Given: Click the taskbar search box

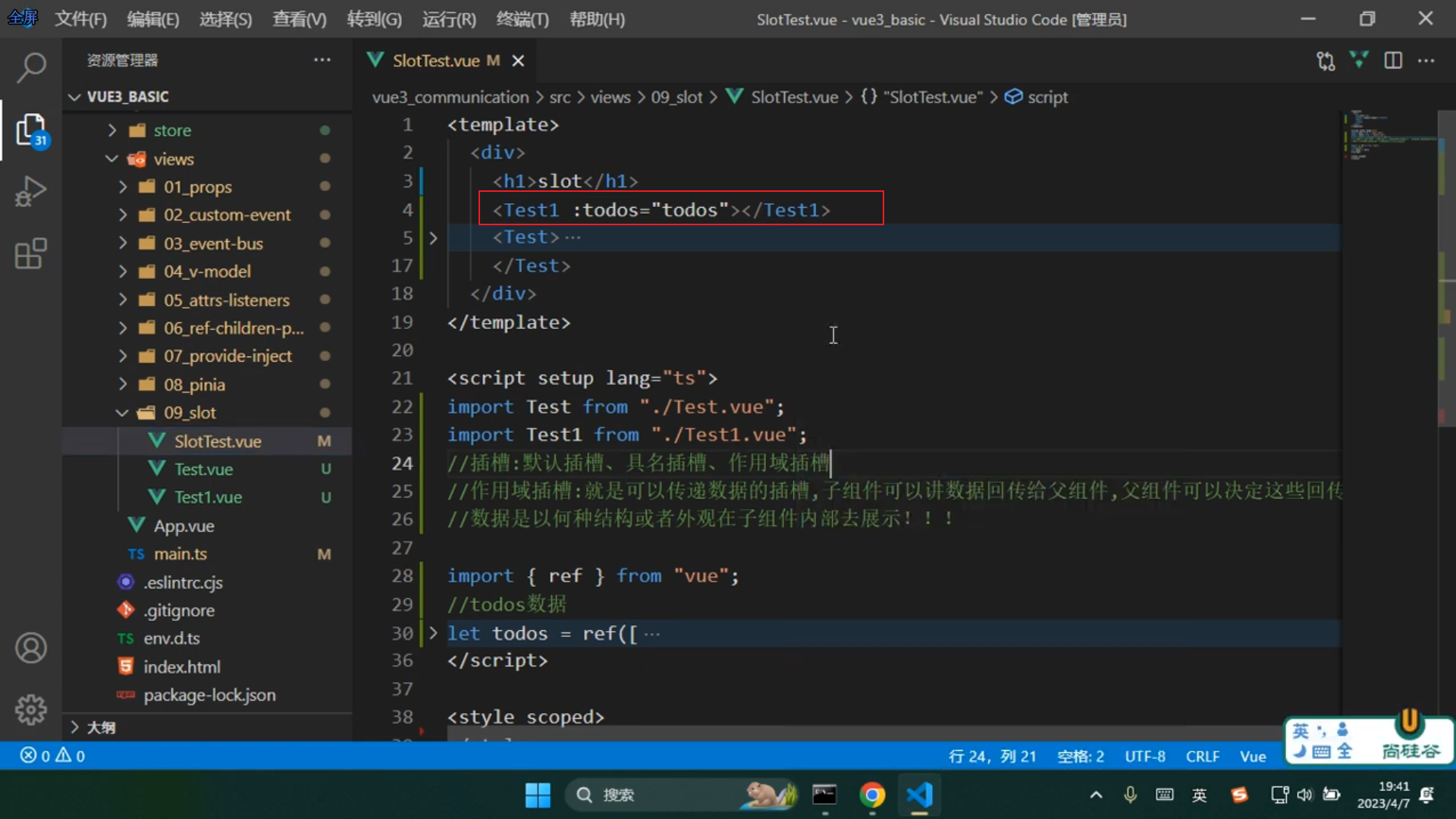Looking at the screenshot, I should tap(681, 795).
